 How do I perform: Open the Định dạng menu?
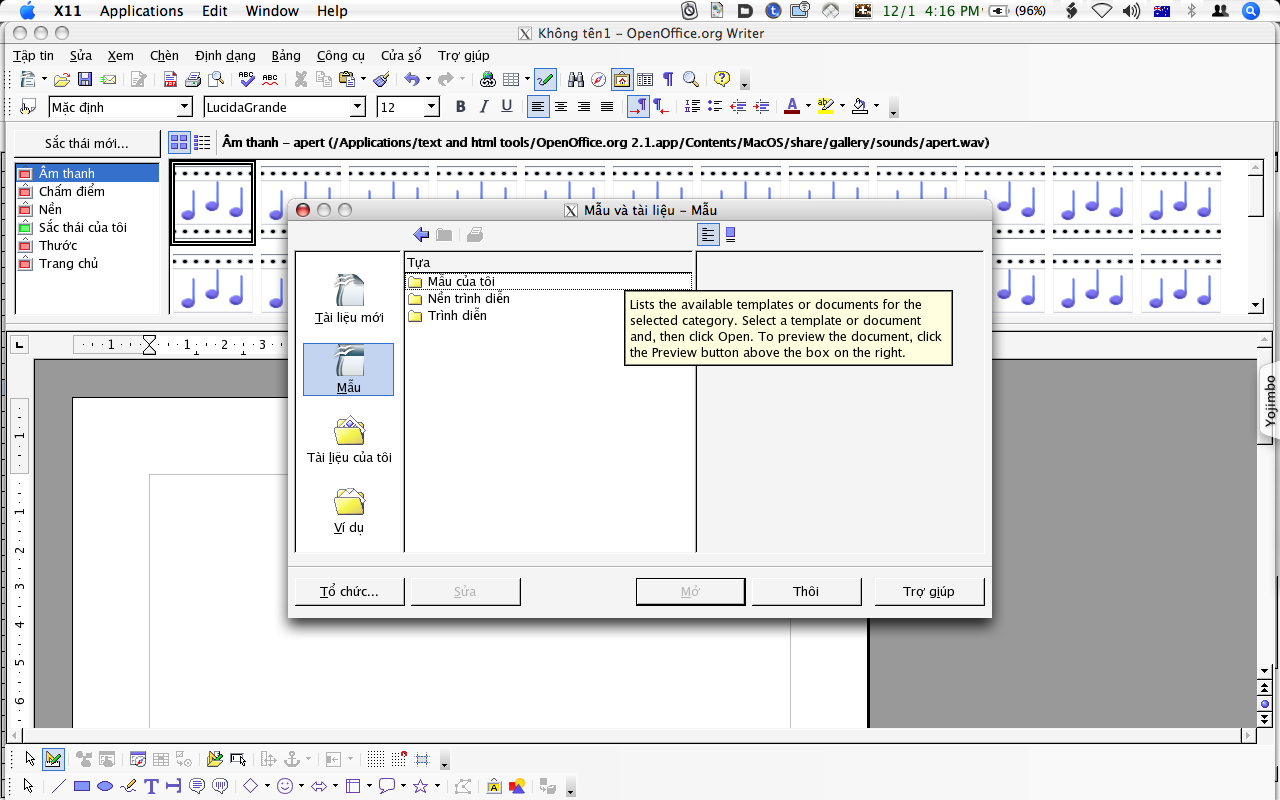coord(225,56)
